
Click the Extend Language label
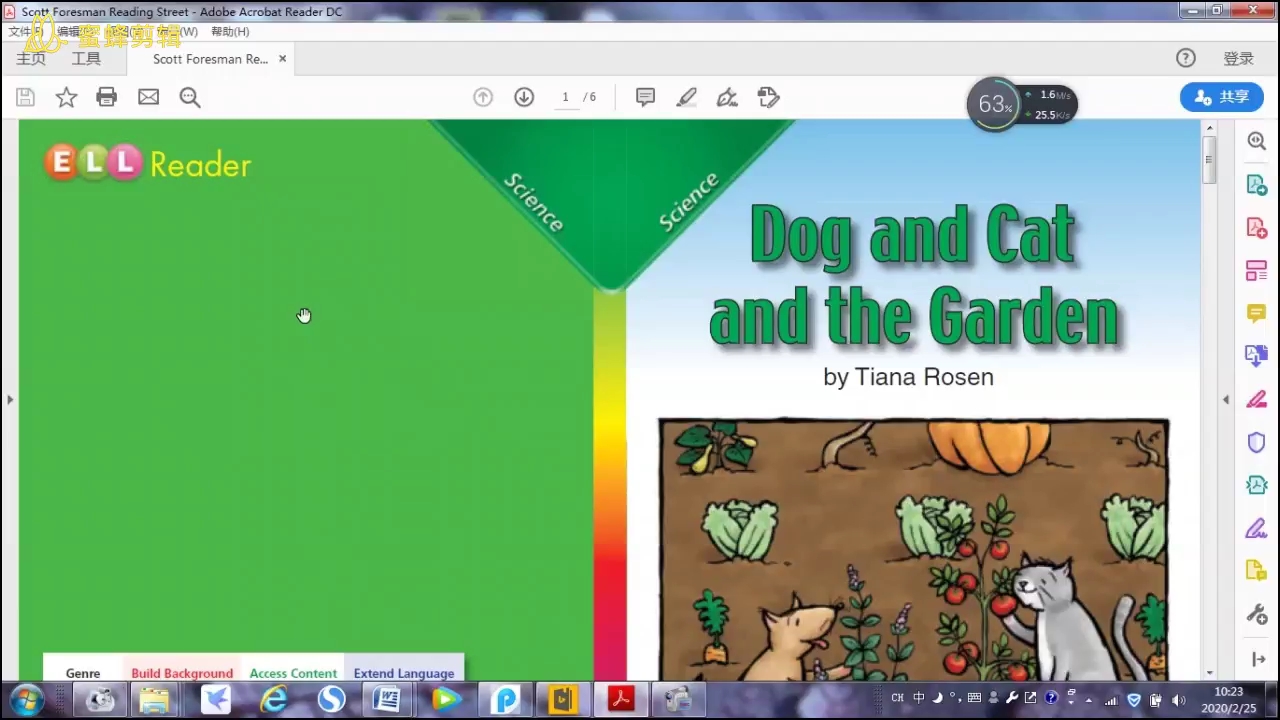pyautogui.click(x=404, y=673)
